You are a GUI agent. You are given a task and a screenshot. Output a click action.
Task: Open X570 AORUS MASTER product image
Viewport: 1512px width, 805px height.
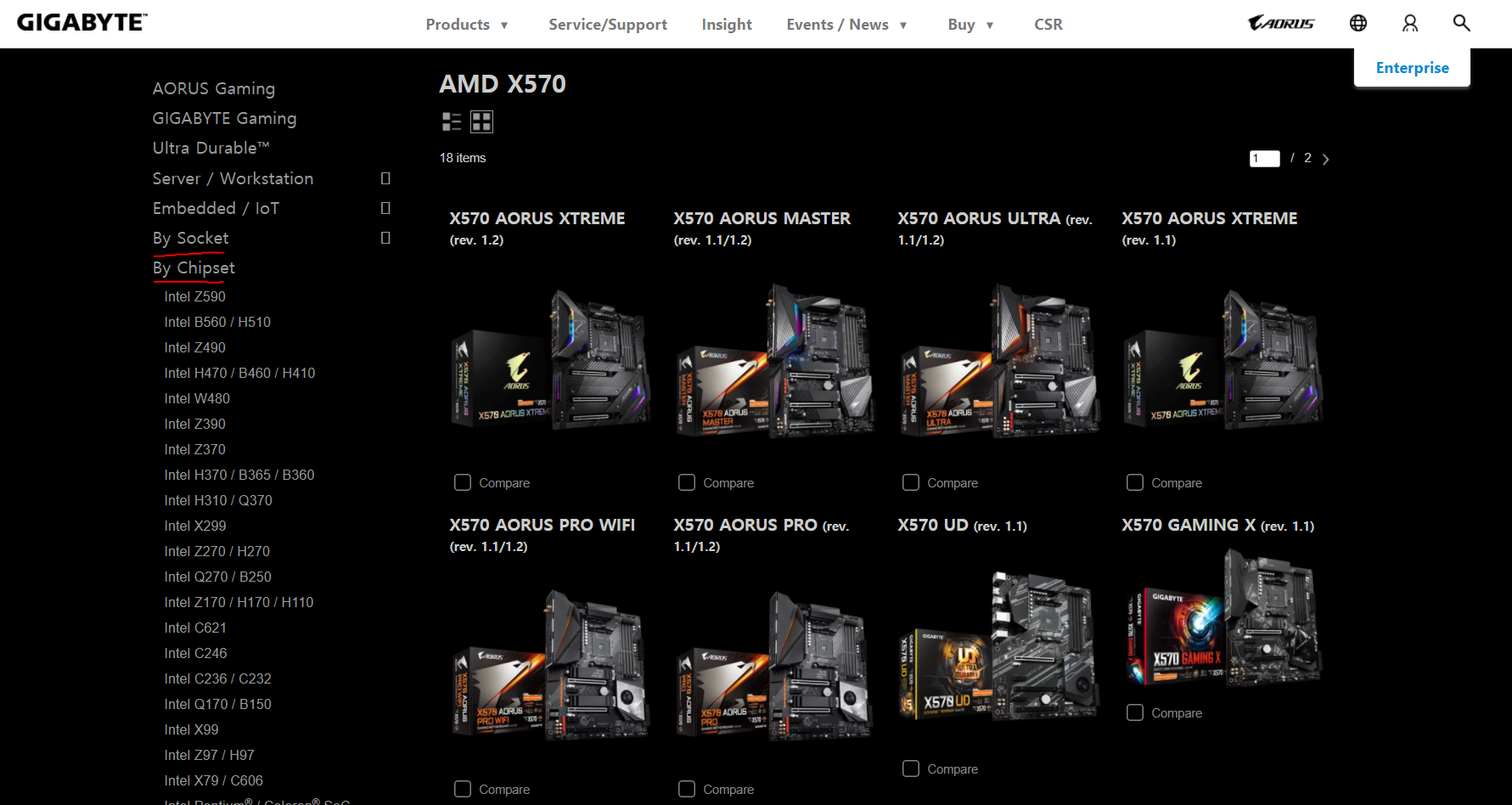775,361
